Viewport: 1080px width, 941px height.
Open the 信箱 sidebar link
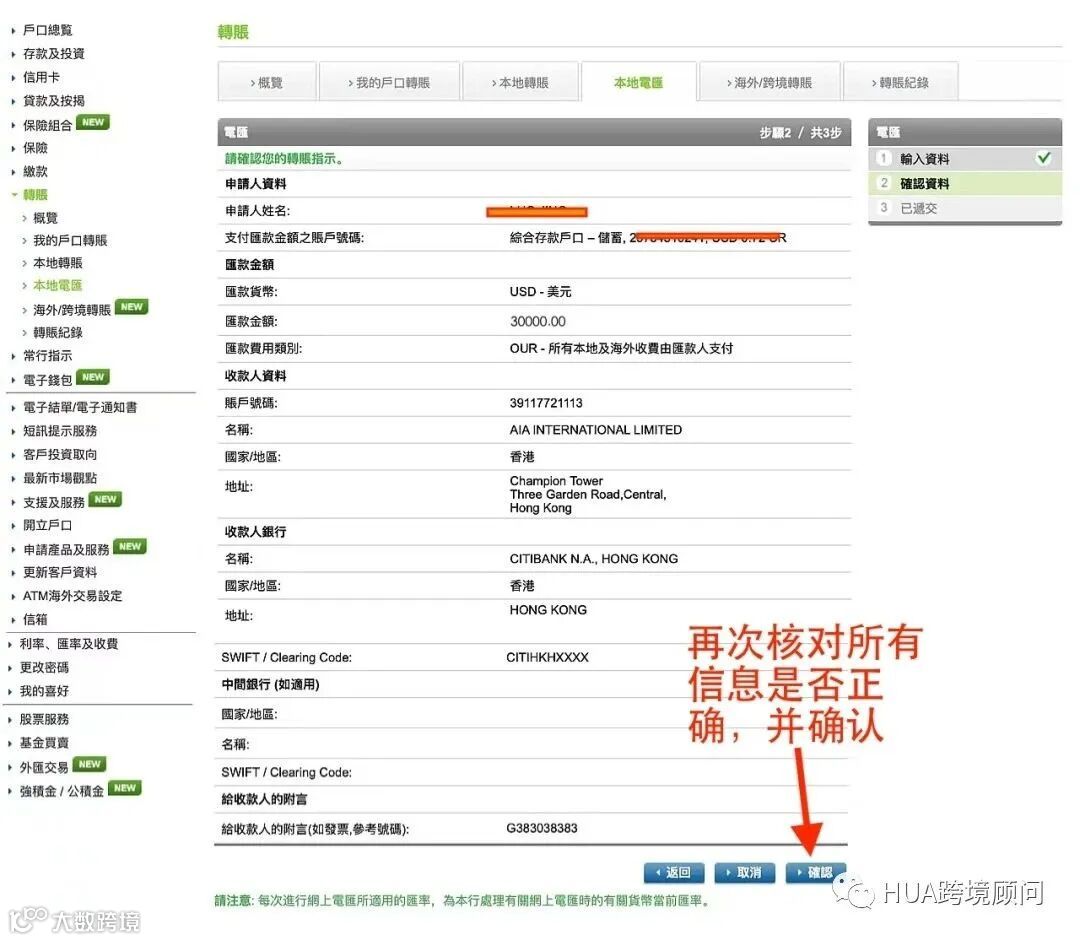coord(34,620)
